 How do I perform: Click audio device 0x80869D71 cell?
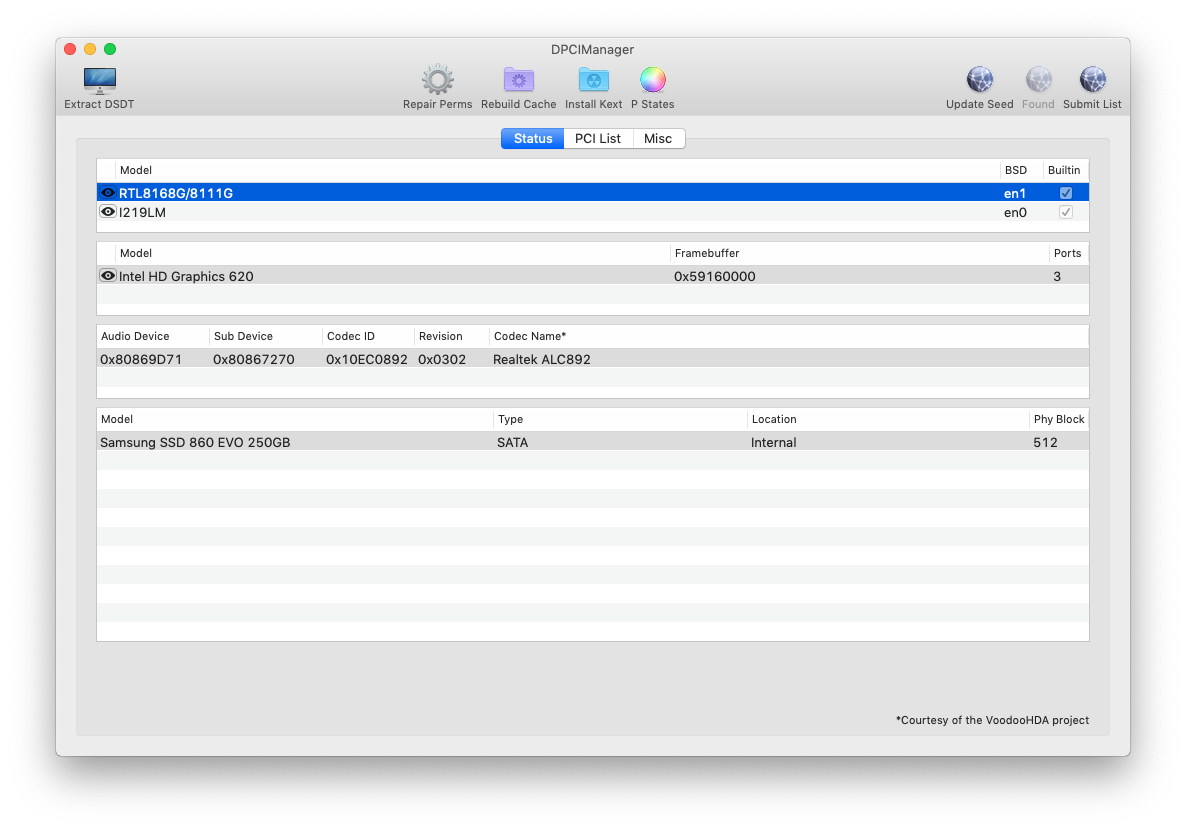(141, 359)
